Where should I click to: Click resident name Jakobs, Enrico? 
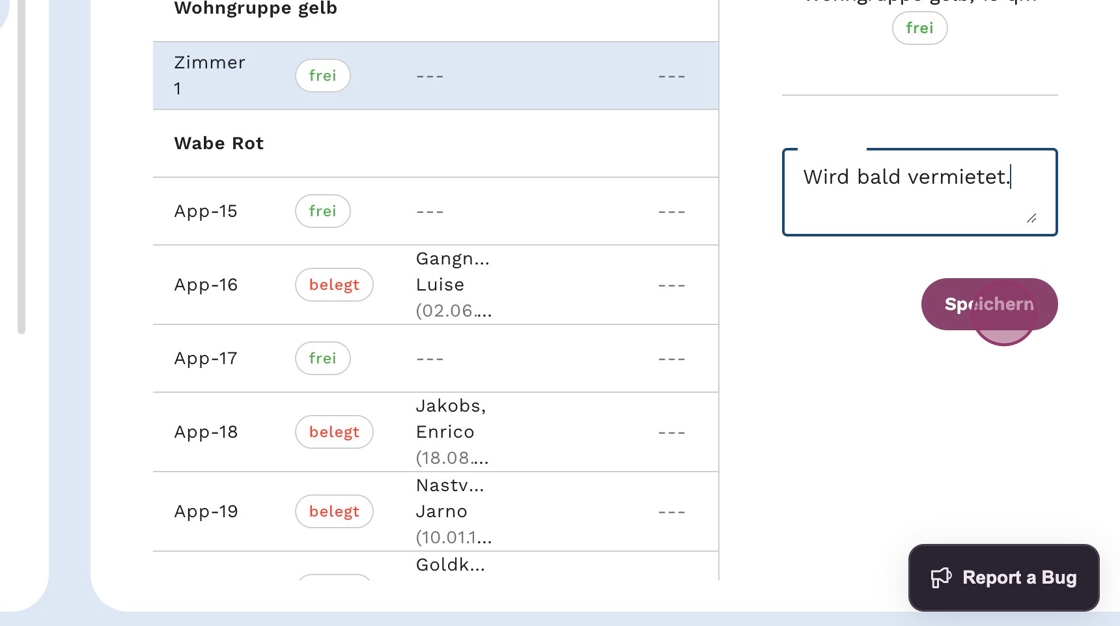pyautogui.click(x=450, y=419)
